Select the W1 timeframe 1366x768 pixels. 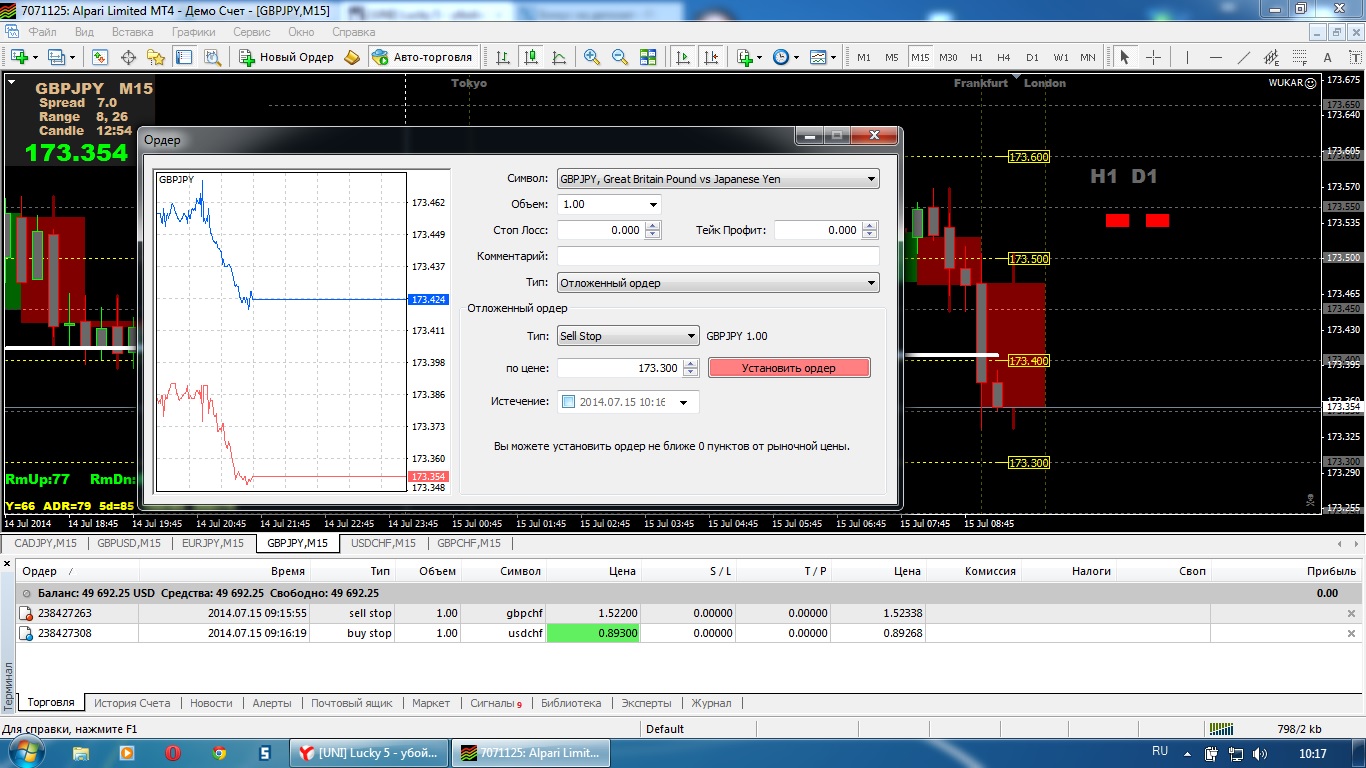click(x=1060, y=57)
